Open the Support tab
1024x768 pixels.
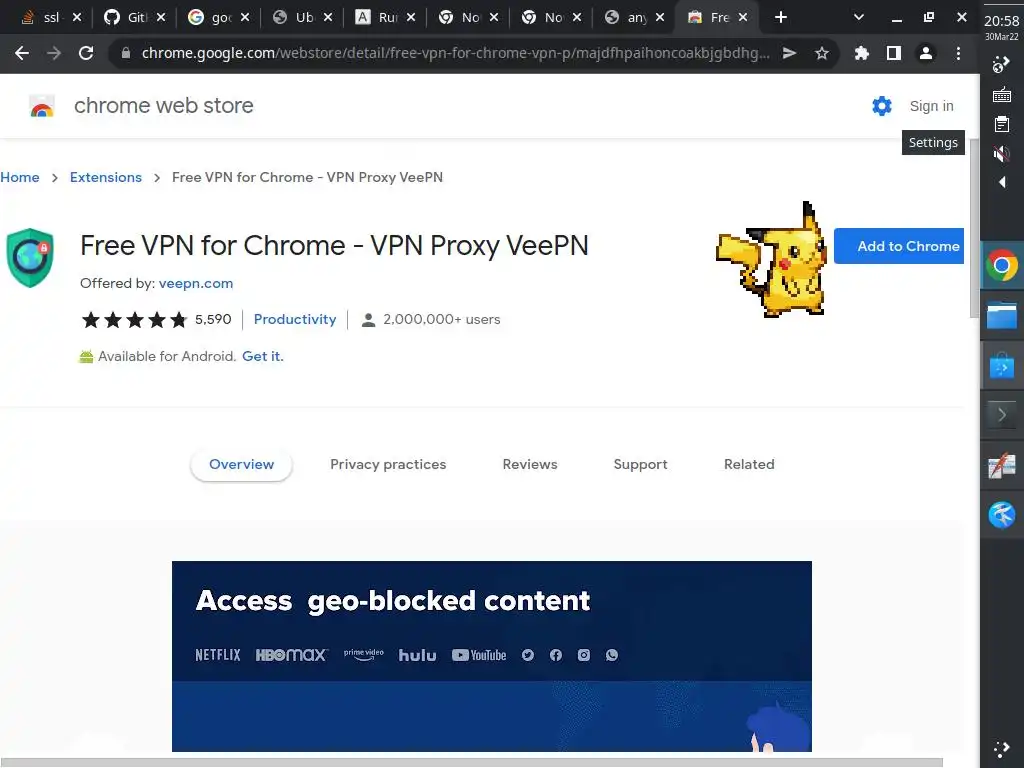(640, 464)
